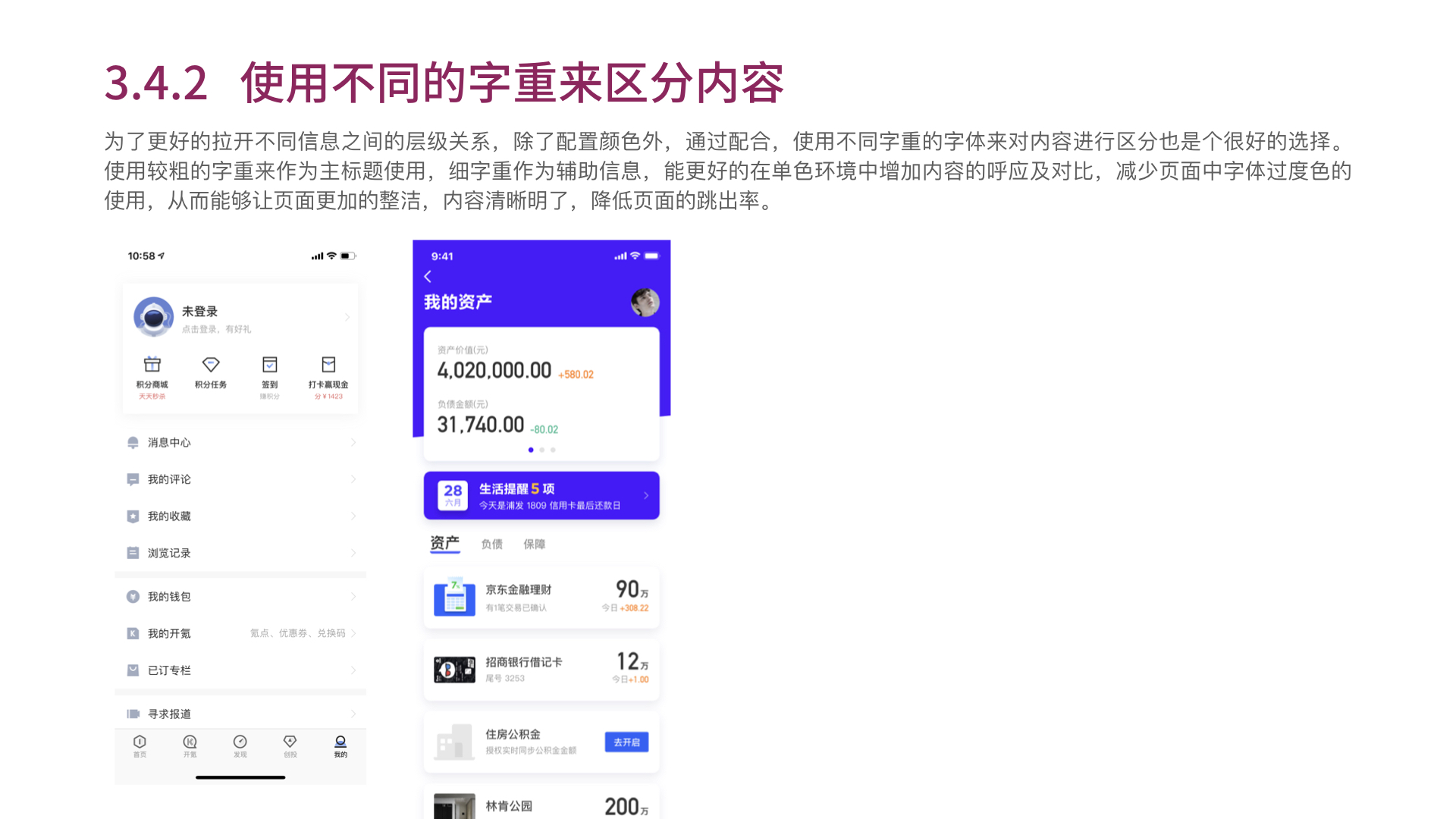Tap the user avatar in 我的资产 header

pyautogui.click(x=645, y=303)
